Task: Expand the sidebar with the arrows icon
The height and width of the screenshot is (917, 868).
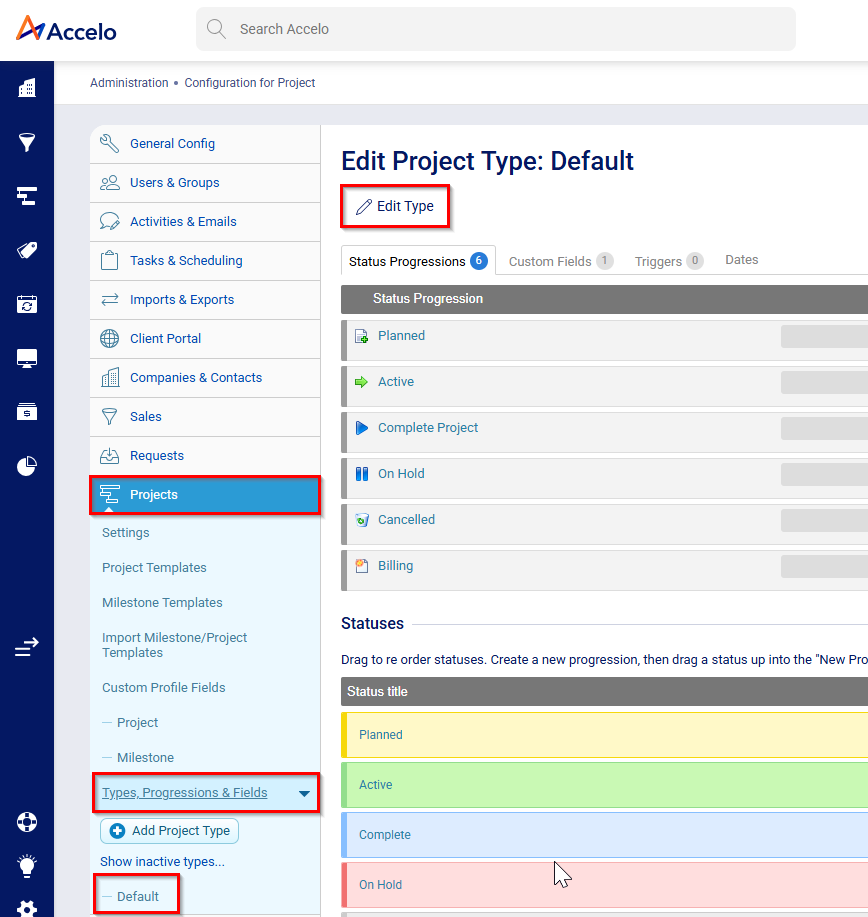Action: point(27,647)
